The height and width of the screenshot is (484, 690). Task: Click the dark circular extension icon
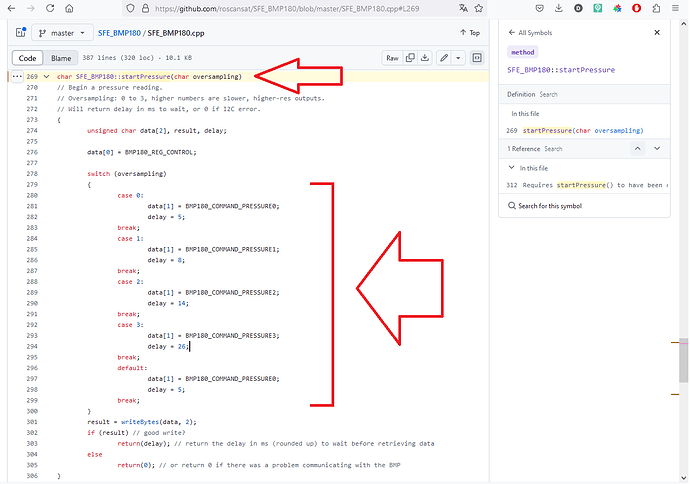[x=578, y=8]
